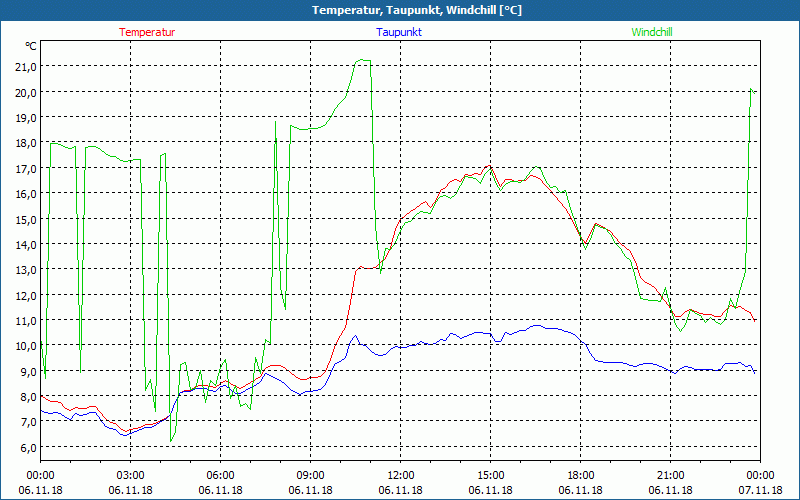Click the 8,0 y-axis label
The image size is (800, 500).
click(29, 396)
